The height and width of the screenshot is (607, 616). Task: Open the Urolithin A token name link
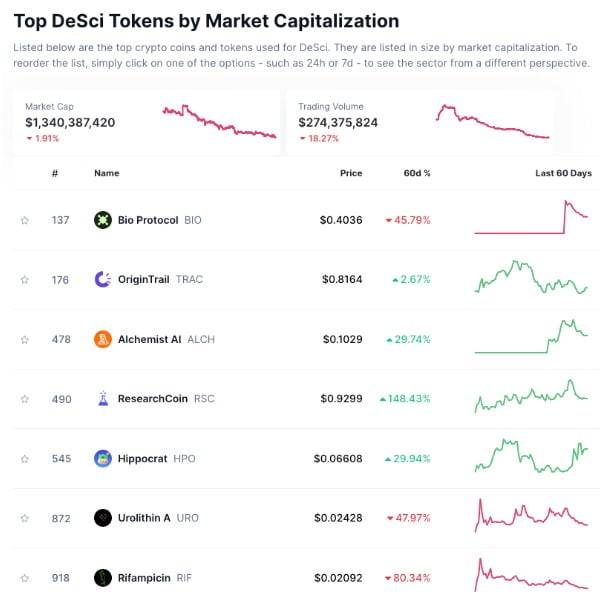(x=145, y=517)
